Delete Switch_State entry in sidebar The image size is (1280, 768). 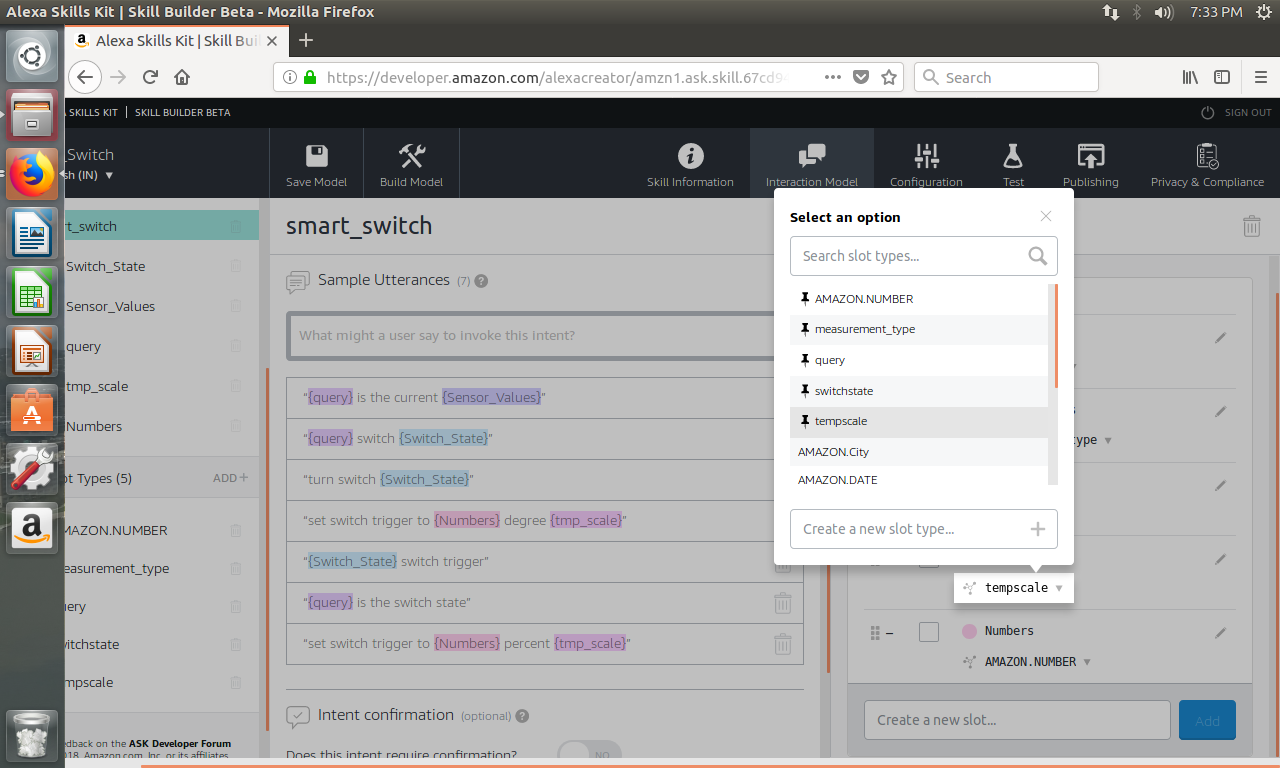[236, 266]
